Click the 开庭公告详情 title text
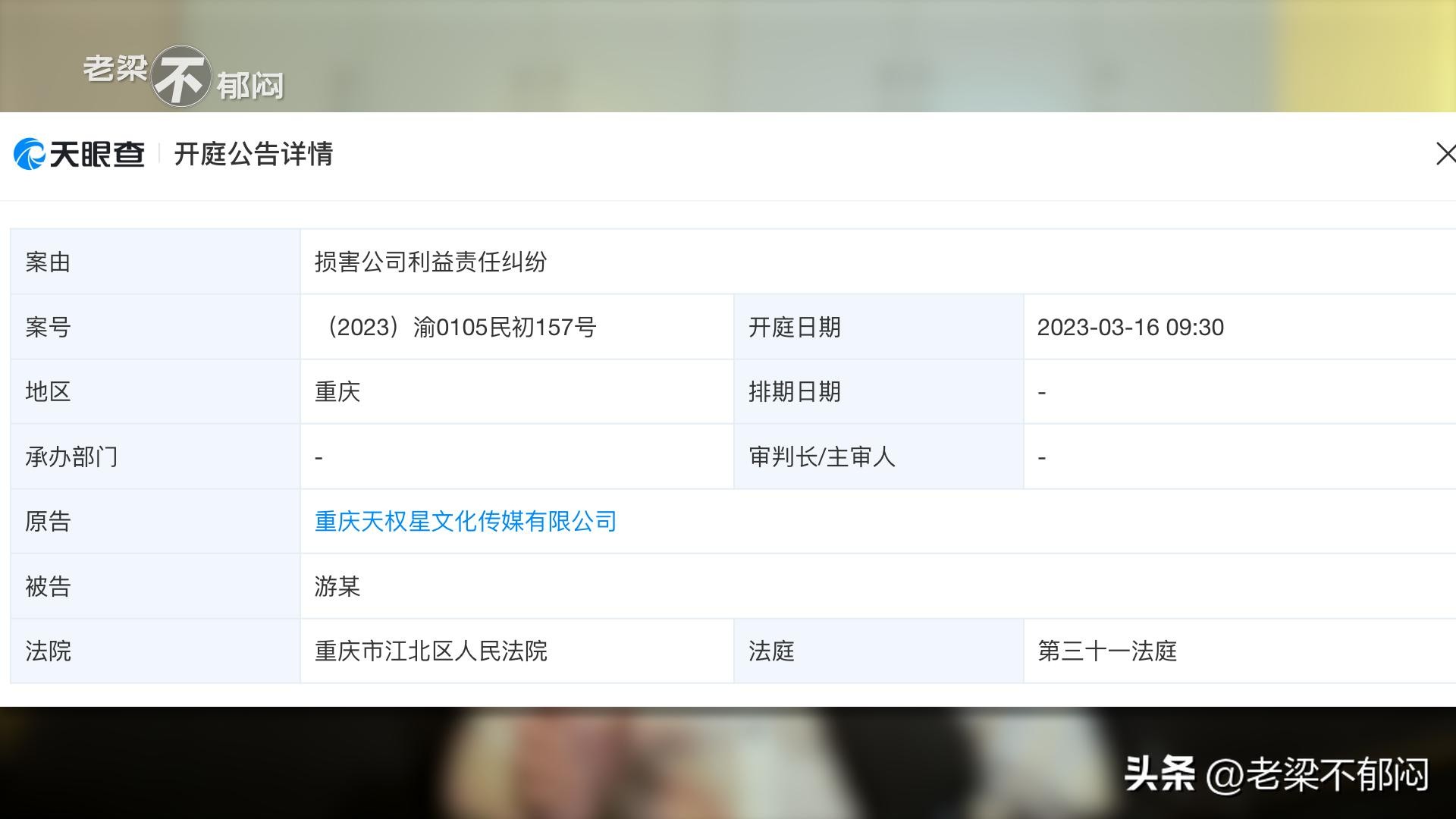The width and height of the screenshot is (1456, 819). (x=253, y=154)
